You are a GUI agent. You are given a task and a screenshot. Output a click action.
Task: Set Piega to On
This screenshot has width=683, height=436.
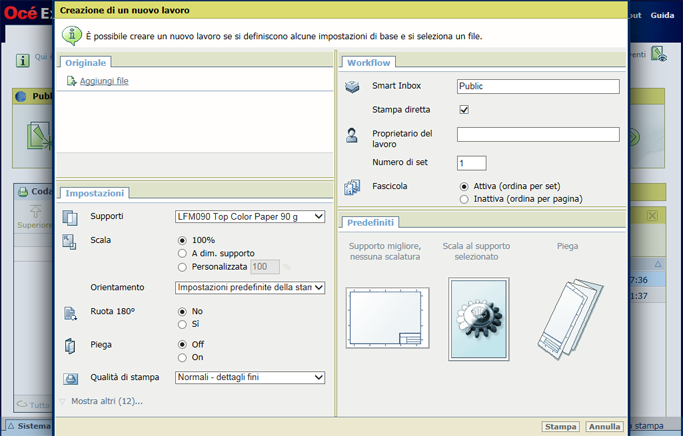tap(183, 358)
